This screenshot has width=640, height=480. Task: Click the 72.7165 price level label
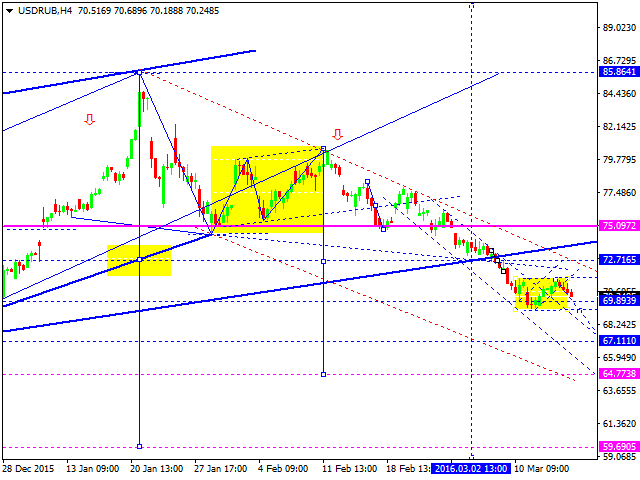619,260
